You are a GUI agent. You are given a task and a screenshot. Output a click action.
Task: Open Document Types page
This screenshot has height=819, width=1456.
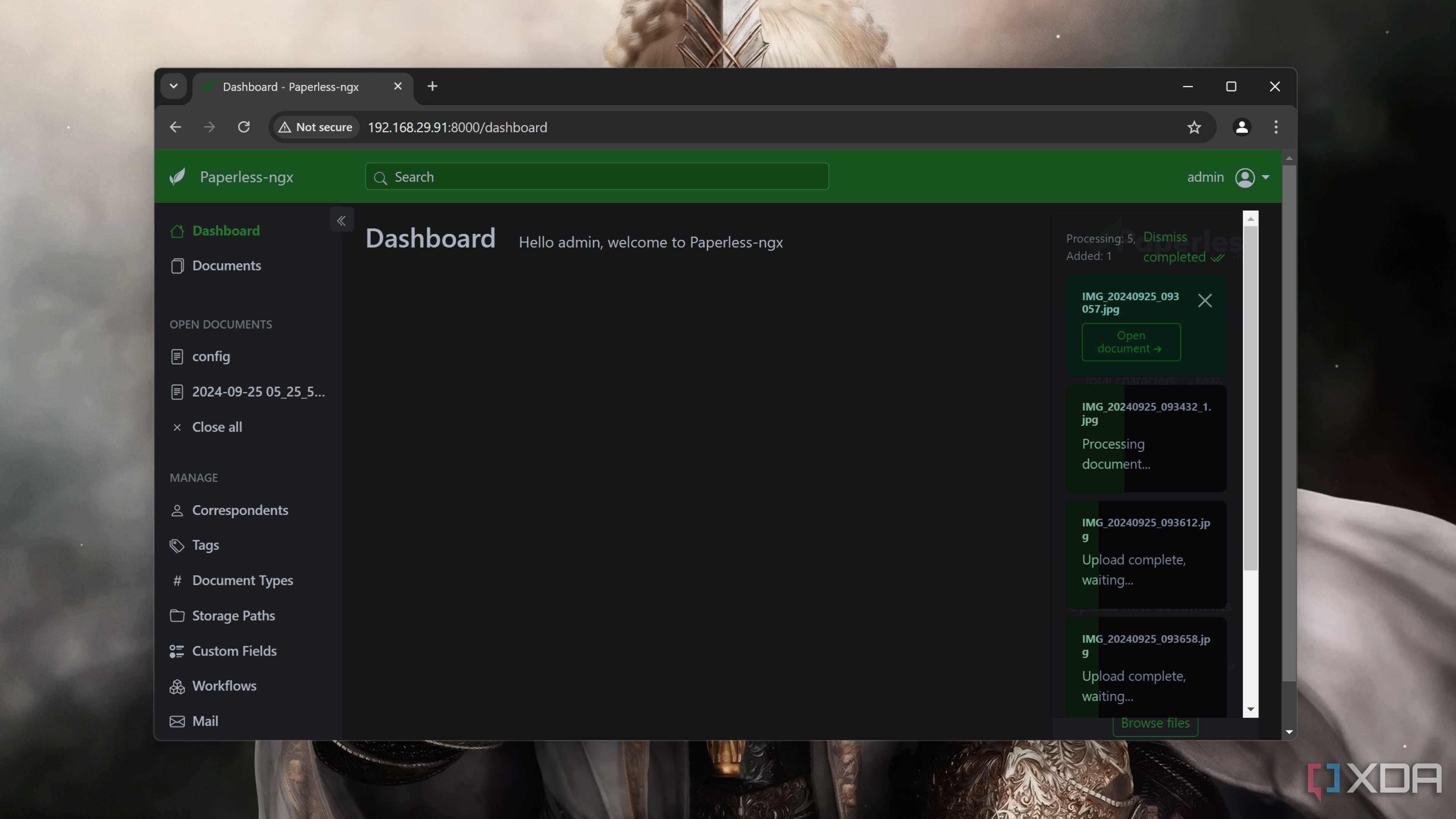[x=232, y=581]
